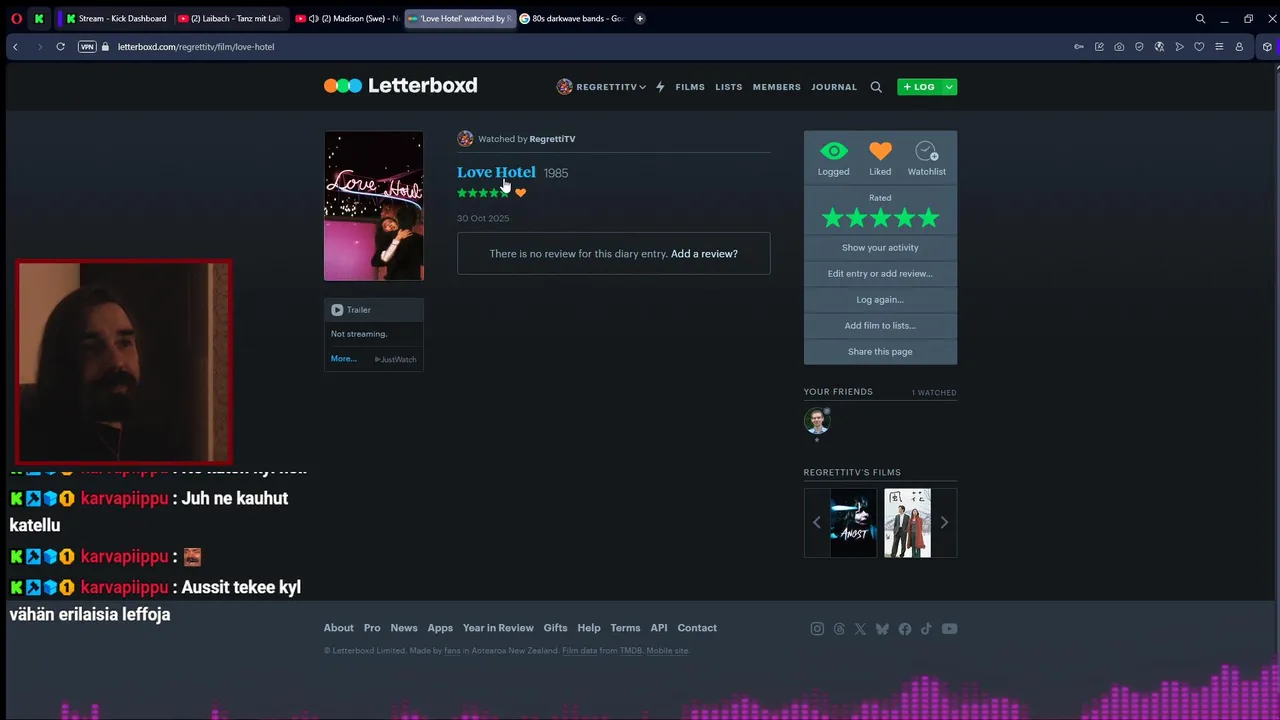1280x720 pixels.
Task: Go back to previous page
Action: (x=15, y=47)
